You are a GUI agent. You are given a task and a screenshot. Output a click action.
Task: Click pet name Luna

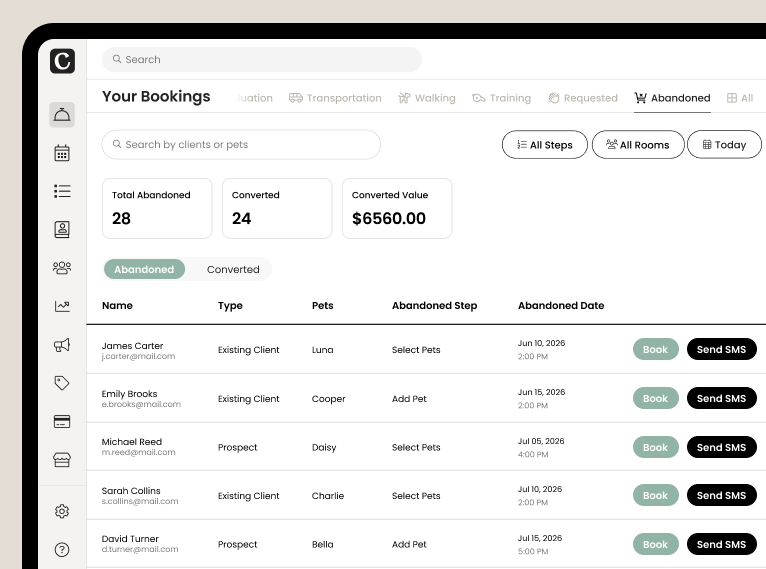[x=322, y=350]
